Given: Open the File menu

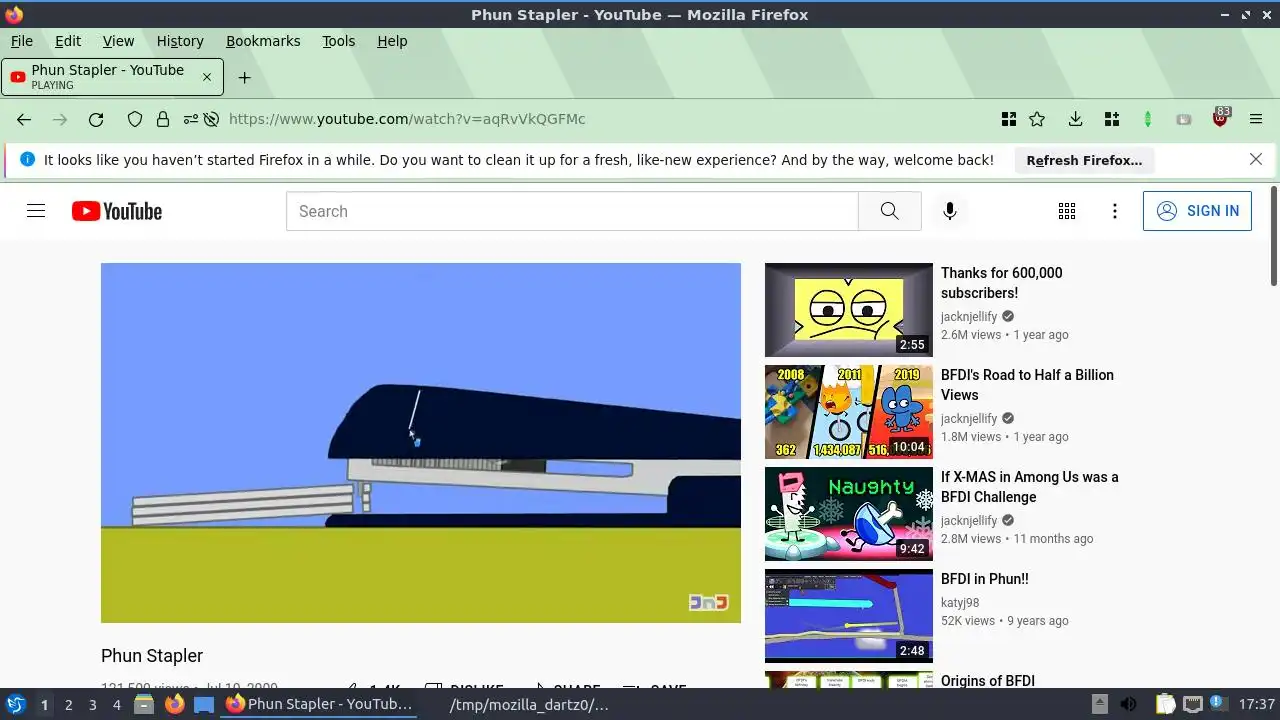Looking at the screenshot, I should [21, 41].
